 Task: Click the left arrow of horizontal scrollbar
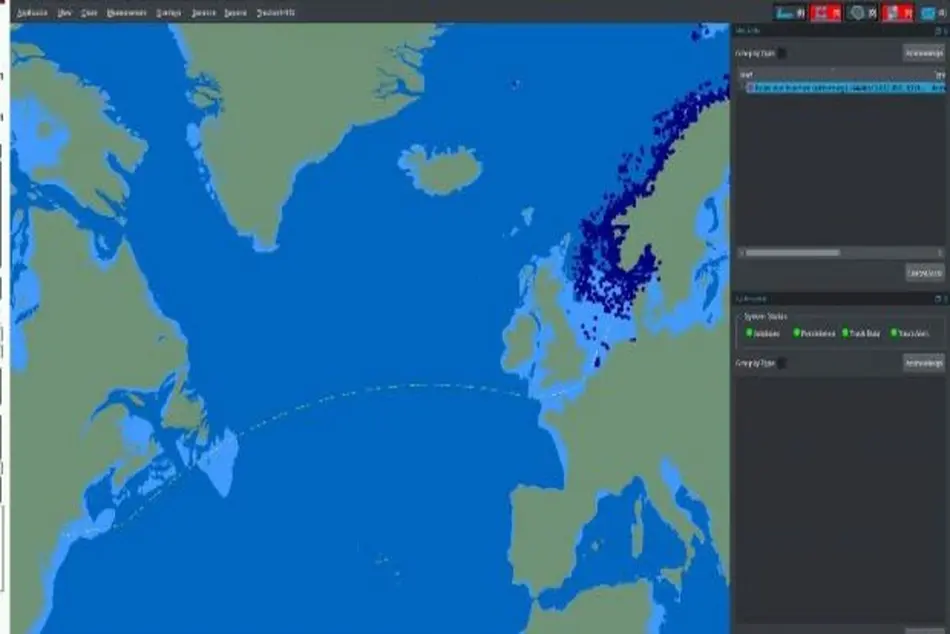point(742,253)
